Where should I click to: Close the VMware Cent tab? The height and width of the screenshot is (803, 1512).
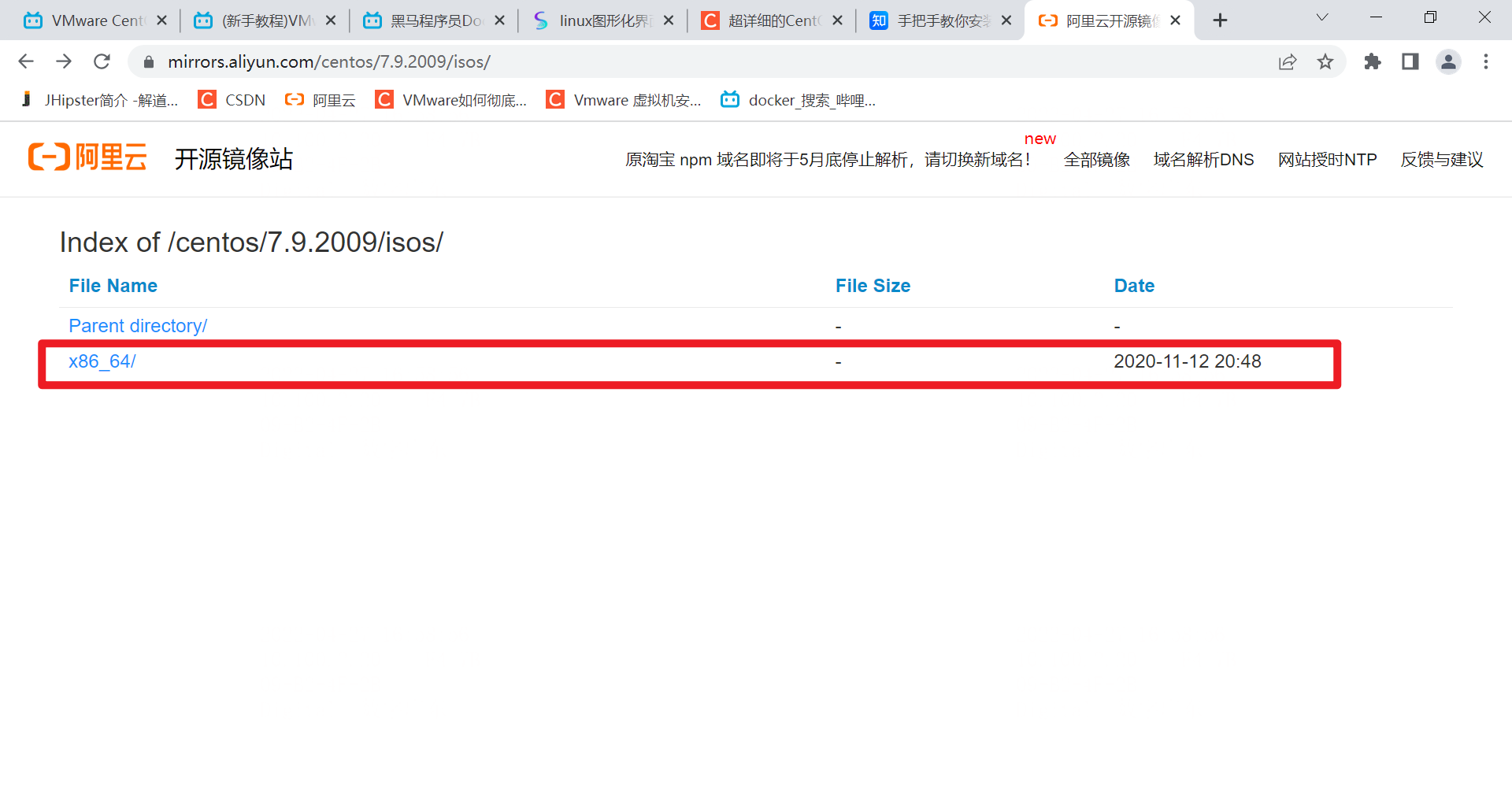161,20
